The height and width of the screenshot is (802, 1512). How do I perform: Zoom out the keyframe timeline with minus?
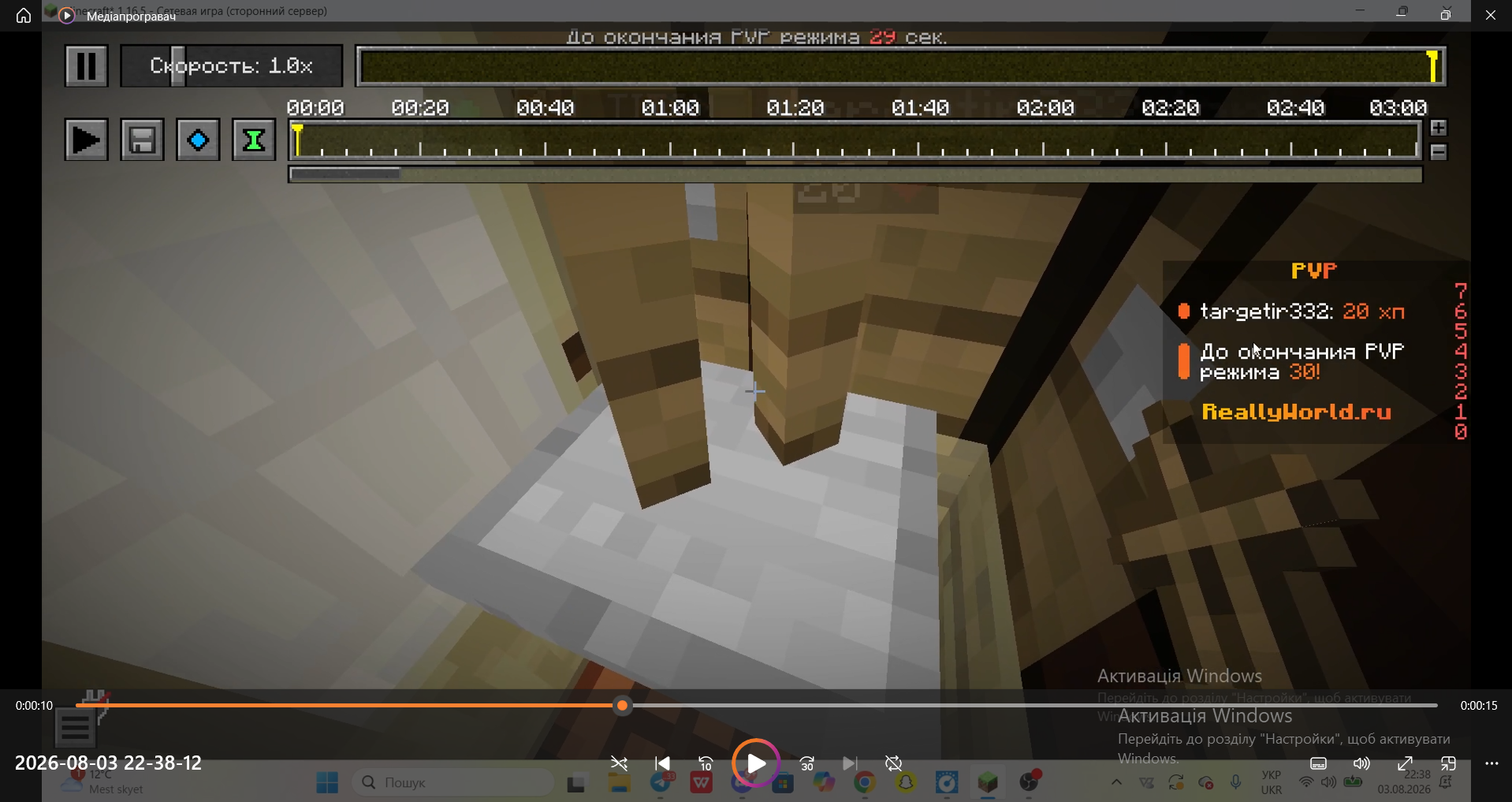coord(1439,152)
